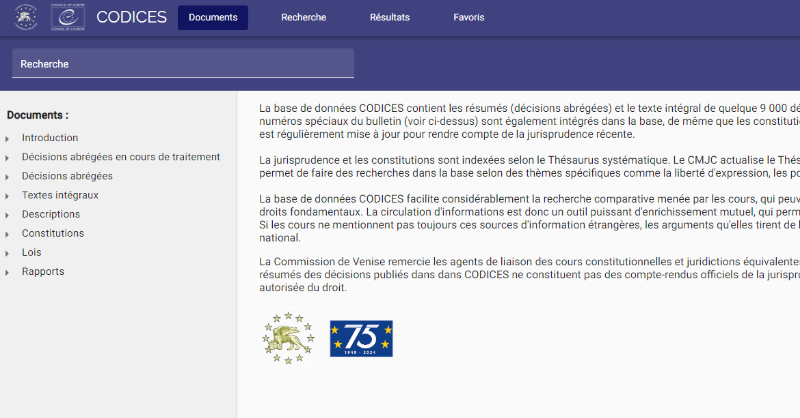
Task: Open the Favoris tab
Action: (x=469, y=17)
